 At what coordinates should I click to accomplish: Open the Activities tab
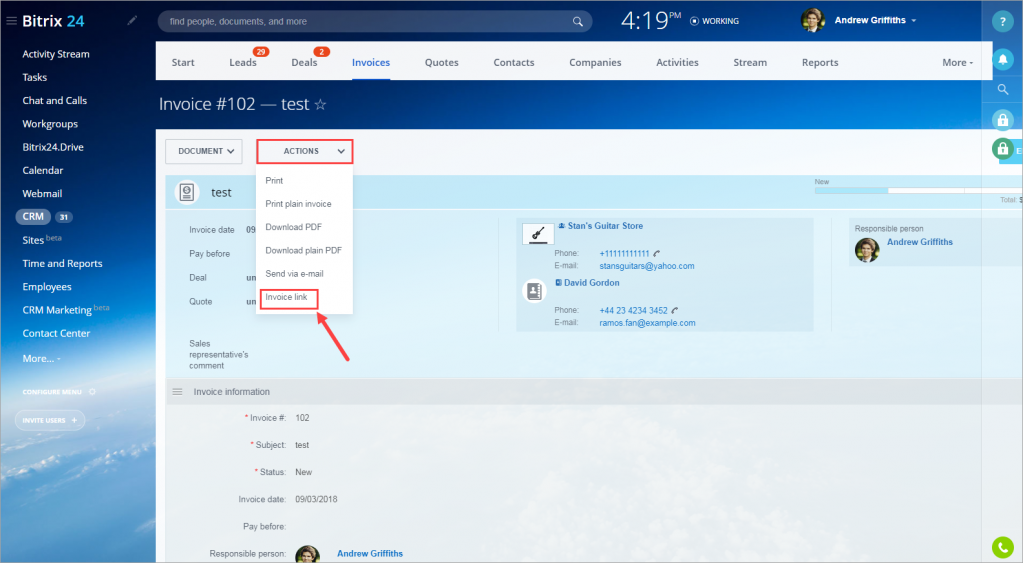(x=677, y=63)
